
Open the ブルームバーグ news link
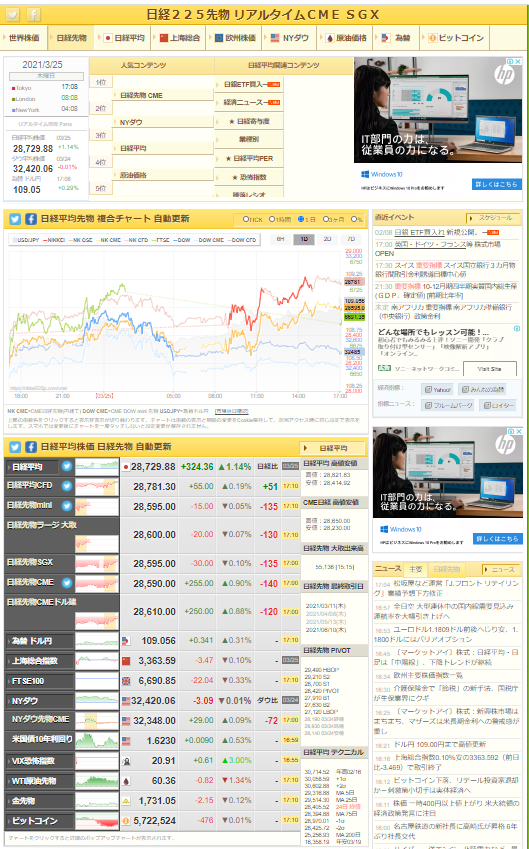(x=447, y=404)
